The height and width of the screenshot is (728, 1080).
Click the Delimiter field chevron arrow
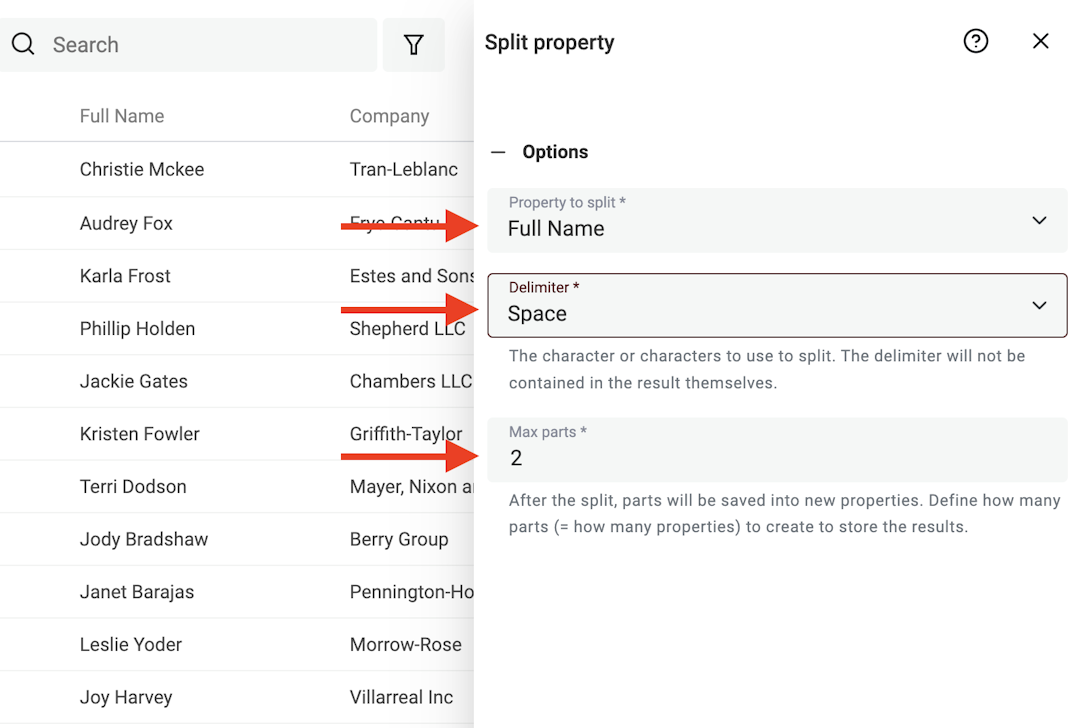click(1039, 305)
